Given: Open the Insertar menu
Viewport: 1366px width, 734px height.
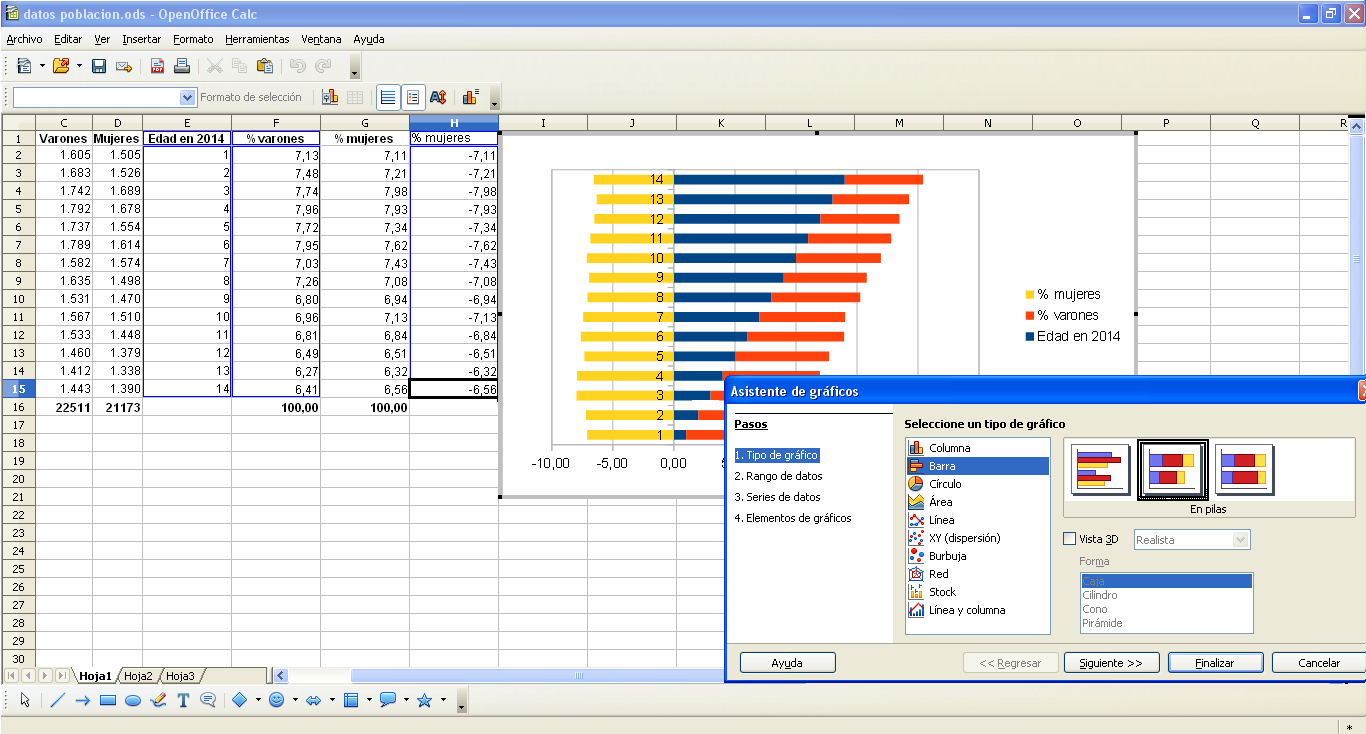Looking at the screenshot, I should [141, 39].
